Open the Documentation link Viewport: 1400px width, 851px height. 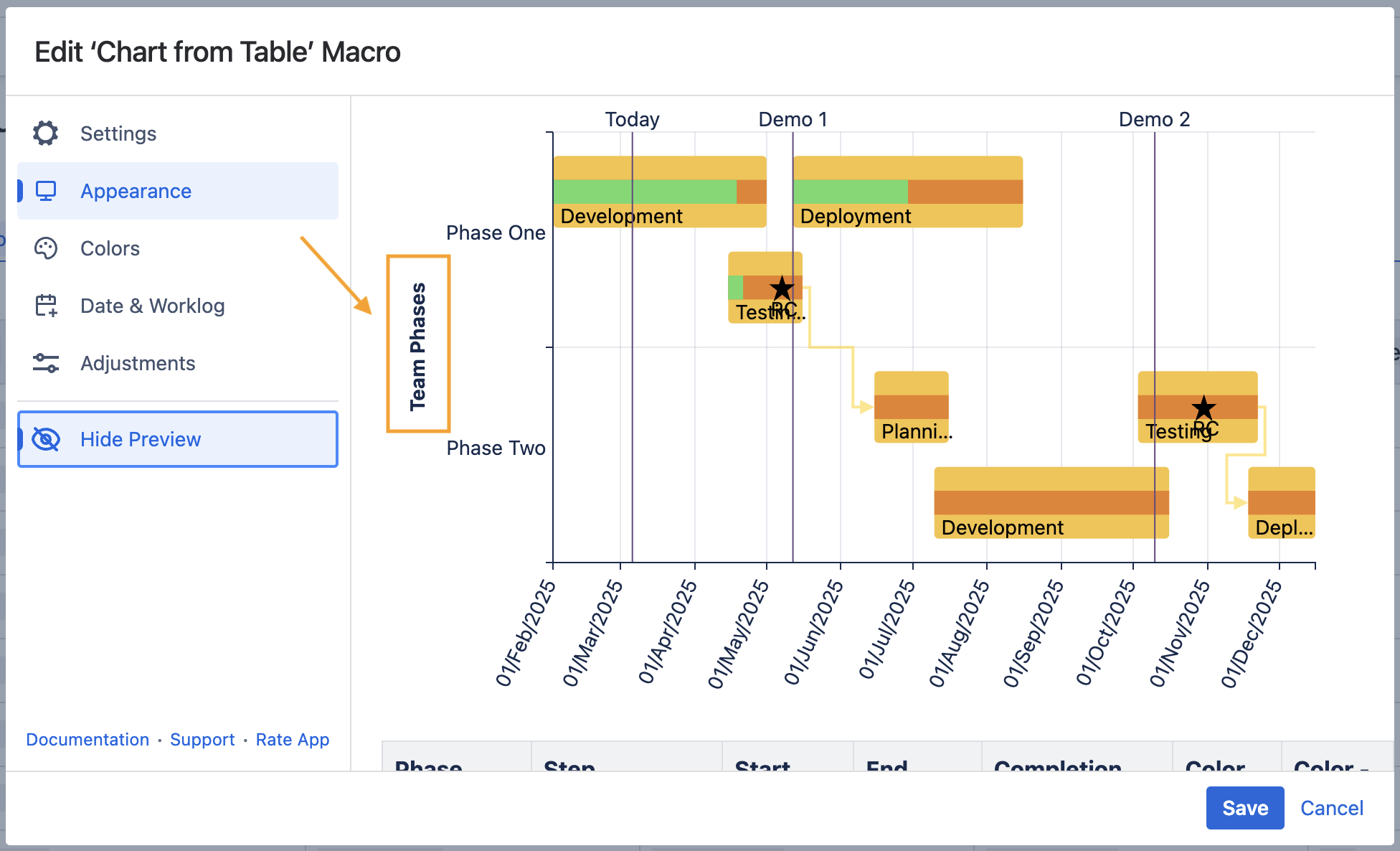[87, 739]
